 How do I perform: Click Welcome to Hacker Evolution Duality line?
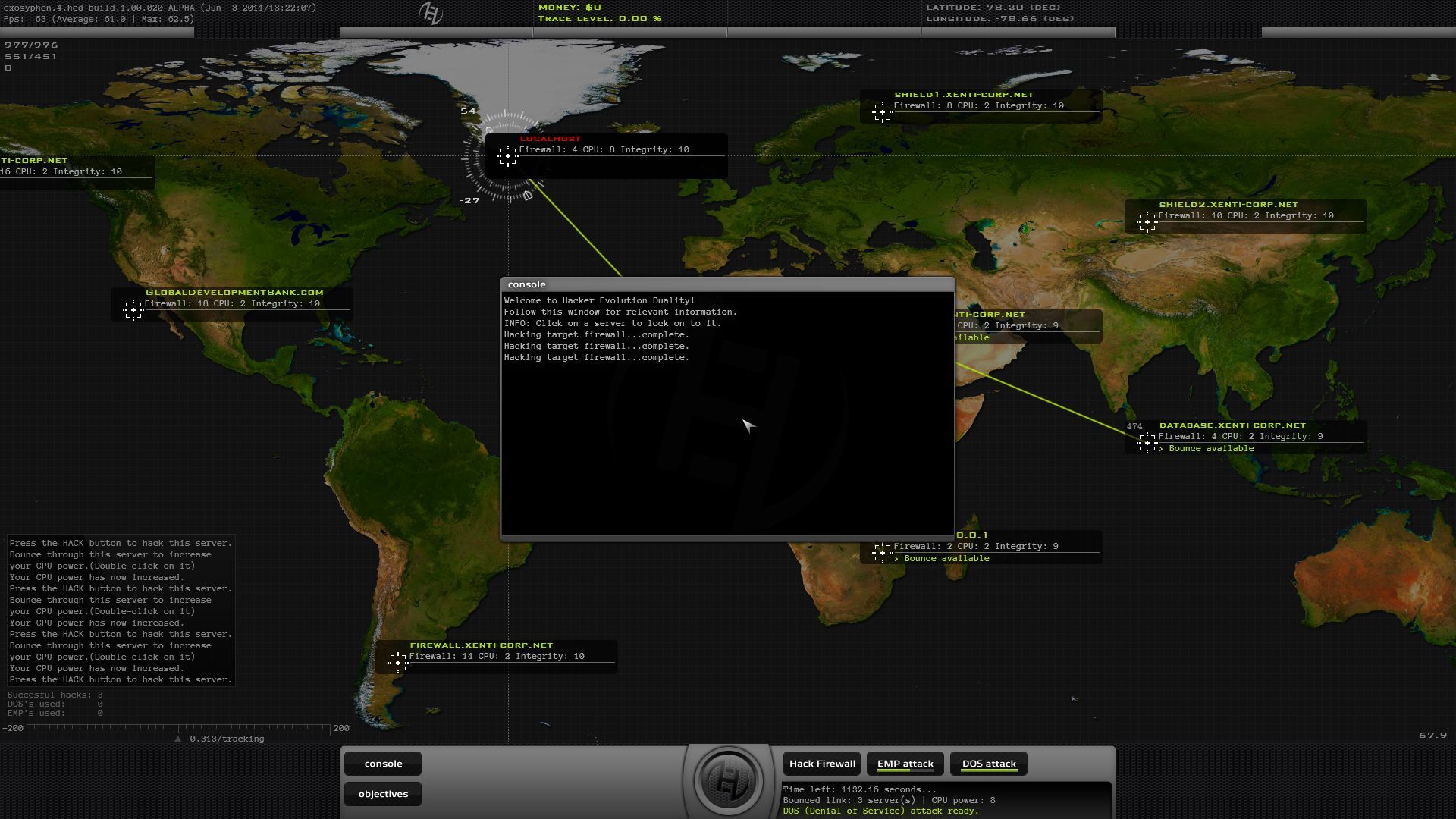pyautogui.click(x=599, y=301)
